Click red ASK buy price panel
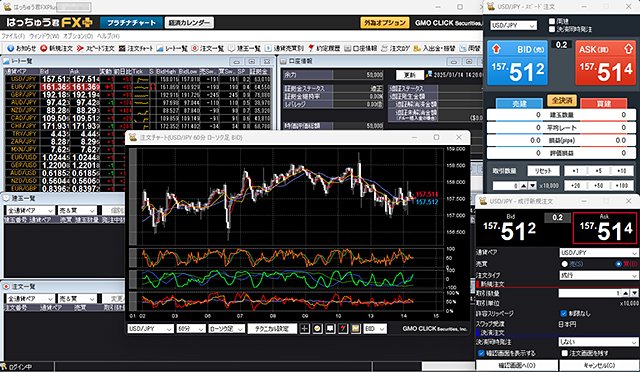This screenshot has height=372, width=640. tap(606, 63)
